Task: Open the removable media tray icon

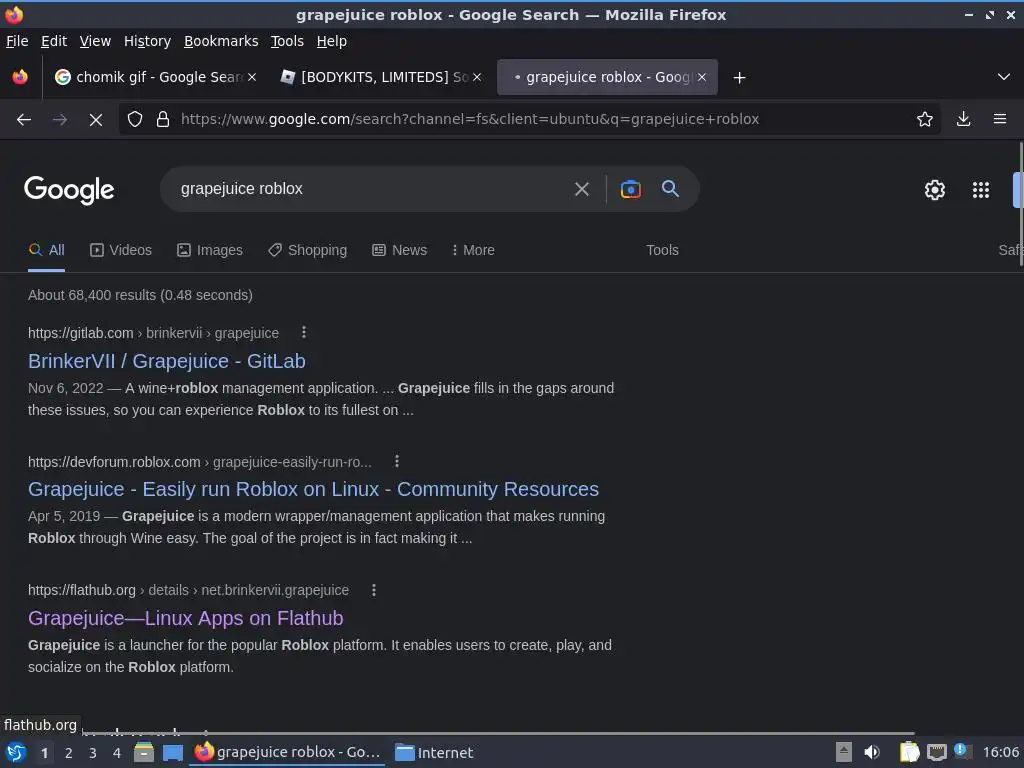Action: coord(844,752)
